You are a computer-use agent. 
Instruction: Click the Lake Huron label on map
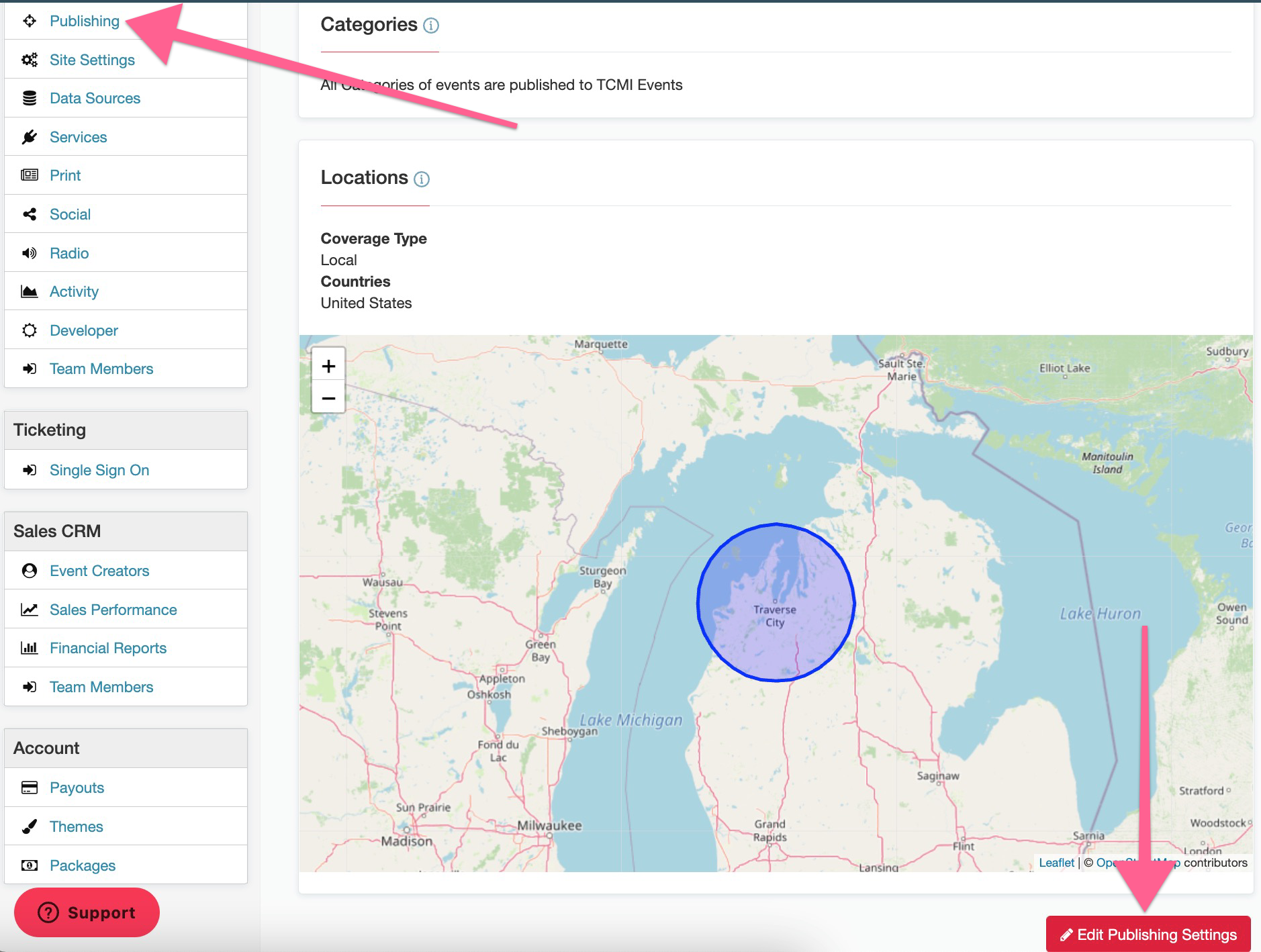1100,614
